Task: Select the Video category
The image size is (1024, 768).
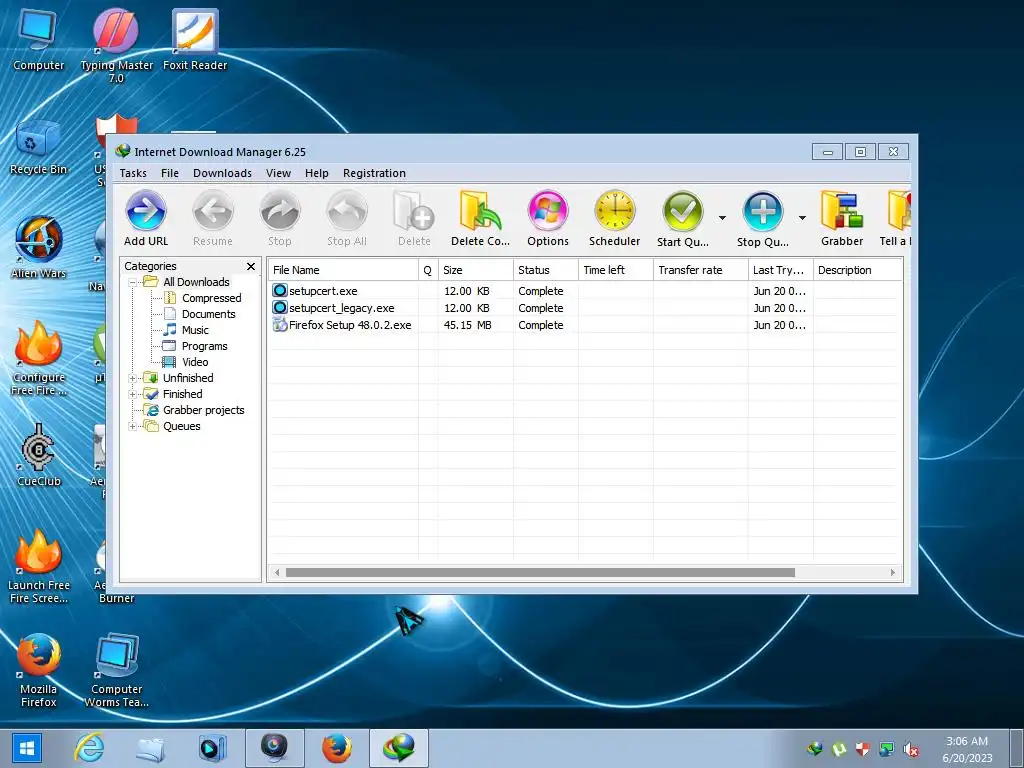Action: click(x=195, y=362)
